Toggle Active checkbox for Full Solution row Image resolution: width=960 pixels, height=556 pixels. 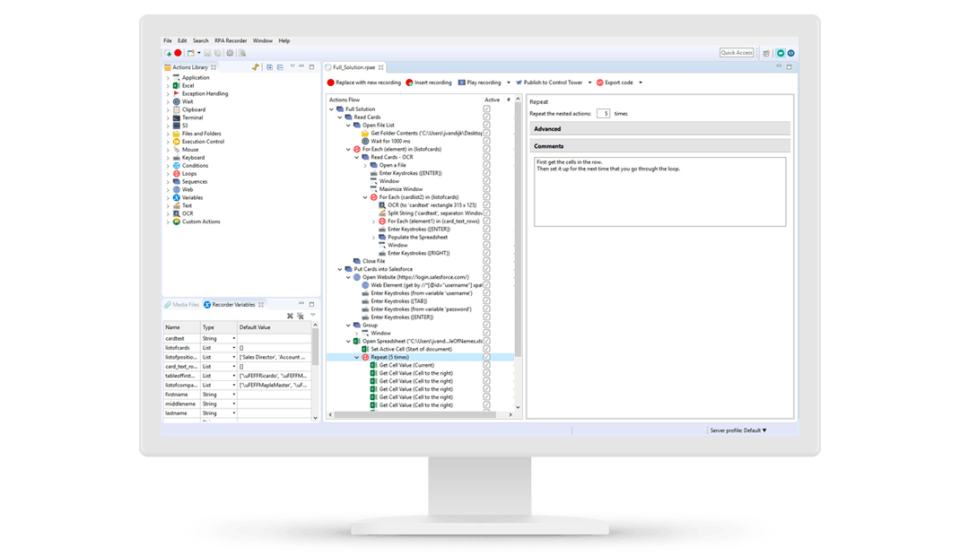[x=487, y=109]
